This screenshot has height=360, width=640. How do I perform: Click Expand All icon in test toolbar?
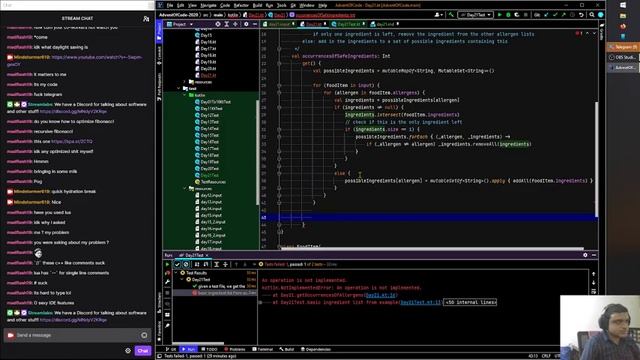216,264
